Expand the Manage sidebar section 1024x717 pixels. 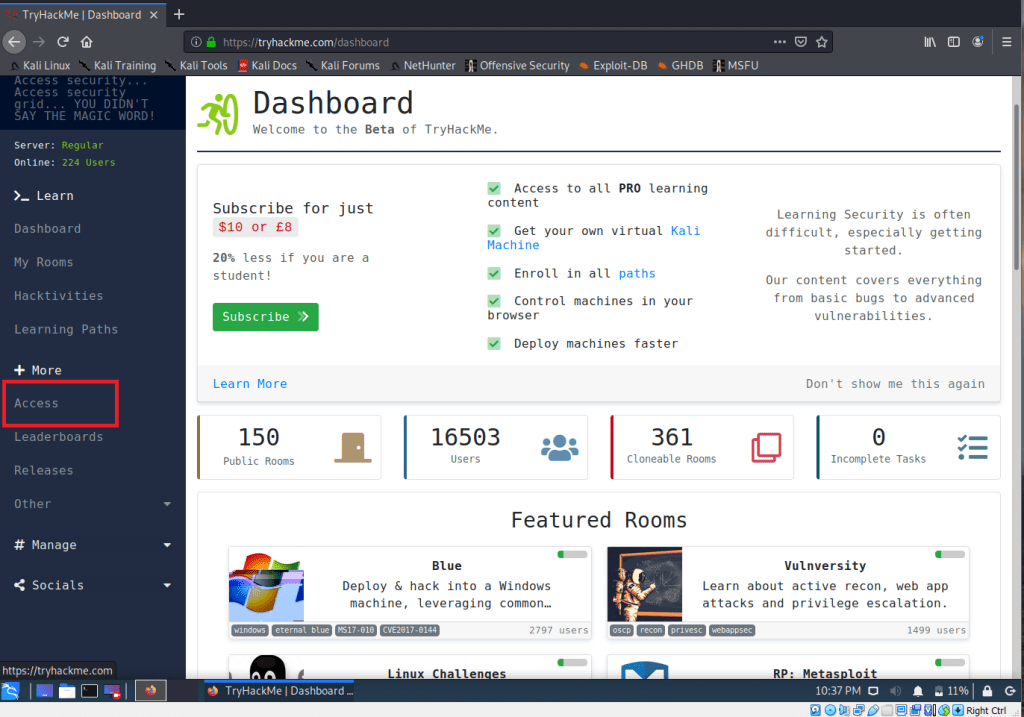coord(167,545)
